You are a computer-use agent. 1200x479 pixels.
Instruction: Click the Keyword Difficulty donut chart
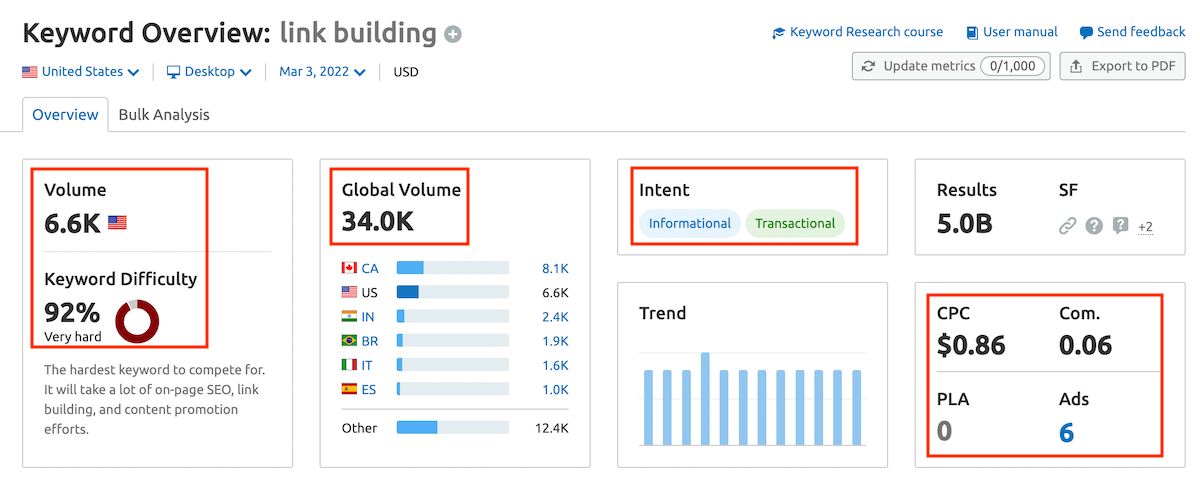point(137,320)
